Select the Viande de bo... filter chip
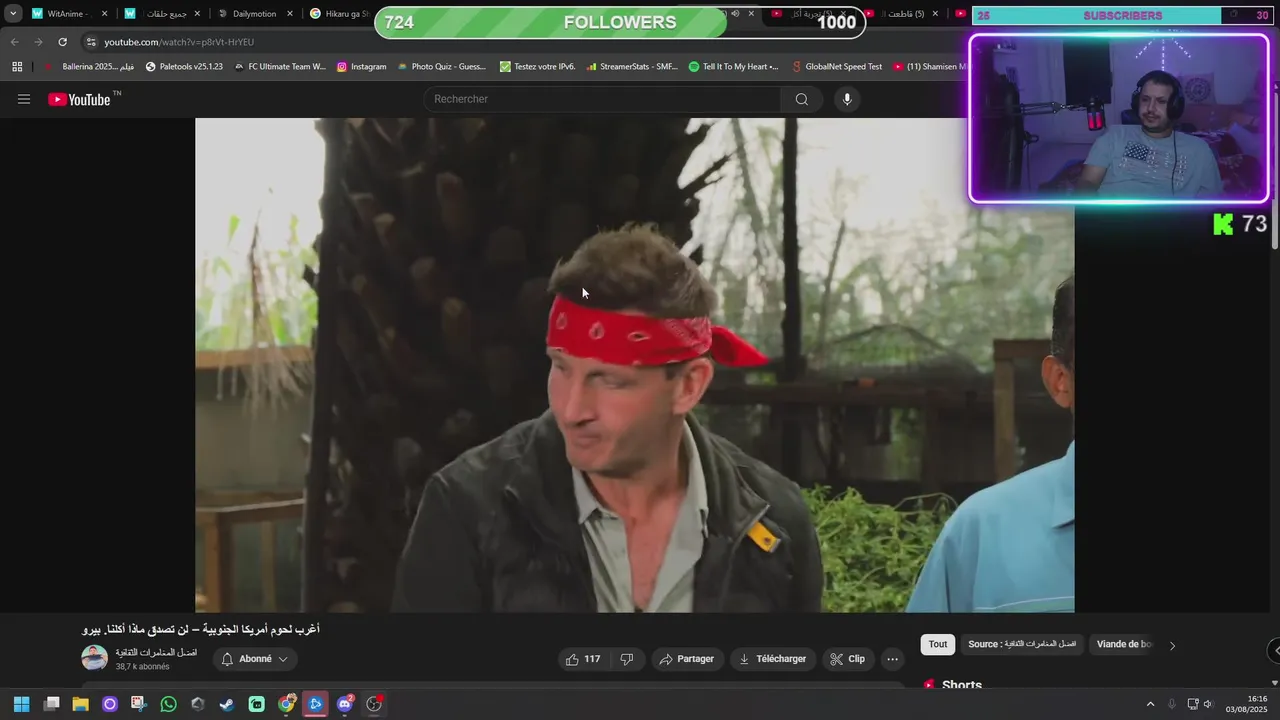Screen dimensions: 1280x720 coord(1125,644)
